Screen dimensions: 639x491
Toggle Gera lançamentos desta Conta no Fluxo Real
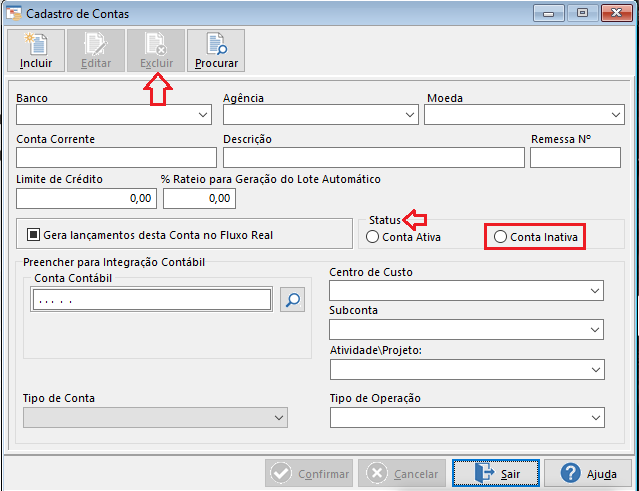(x=33, y=235)
